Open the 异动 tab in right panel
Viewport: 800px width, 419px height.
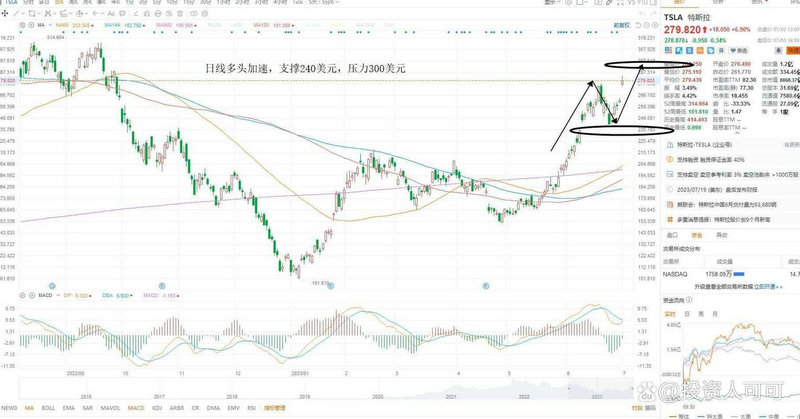coord(721,235)
